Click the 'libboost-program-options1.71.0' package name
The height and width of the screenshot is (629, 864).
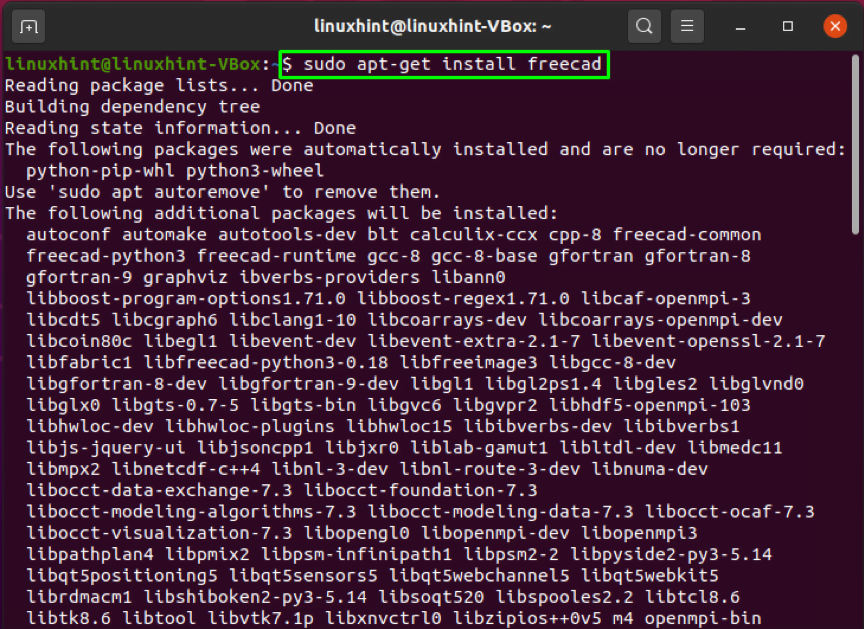coord(186,299)
